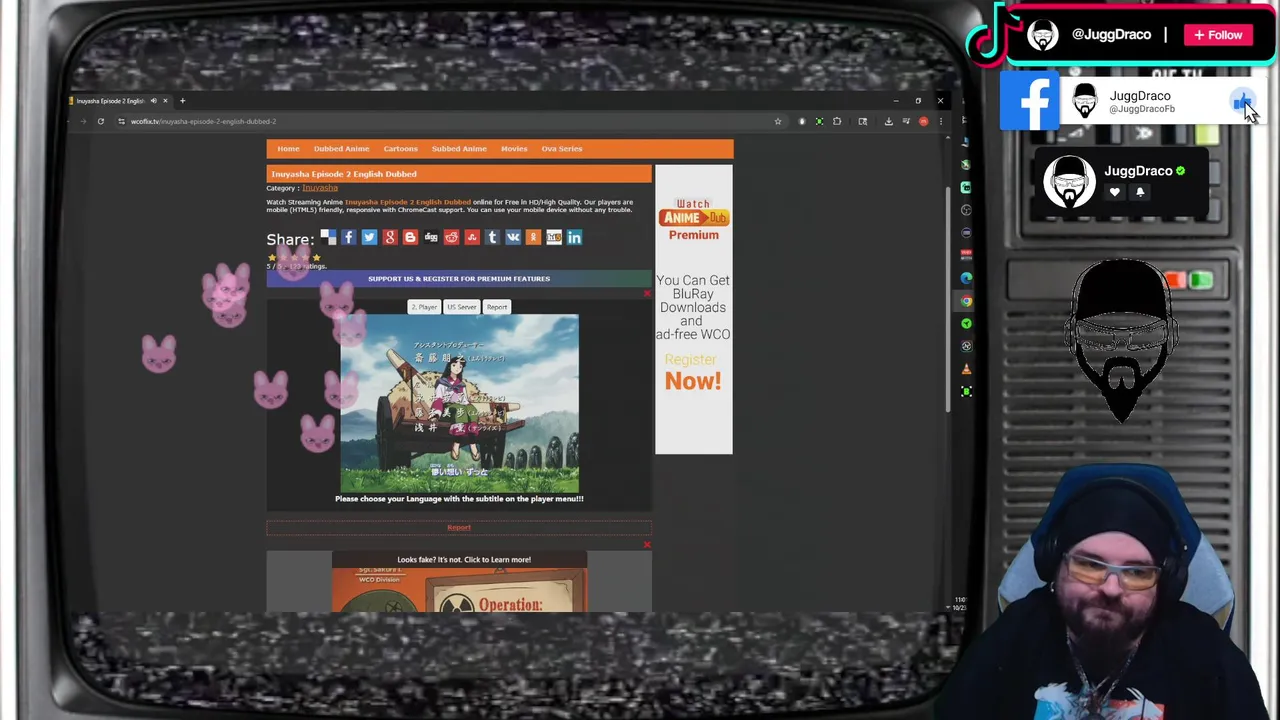Screen dimensions: 1280x720
Task: Click the TikTok Follow button
Action: click(x=1217, y=35)
